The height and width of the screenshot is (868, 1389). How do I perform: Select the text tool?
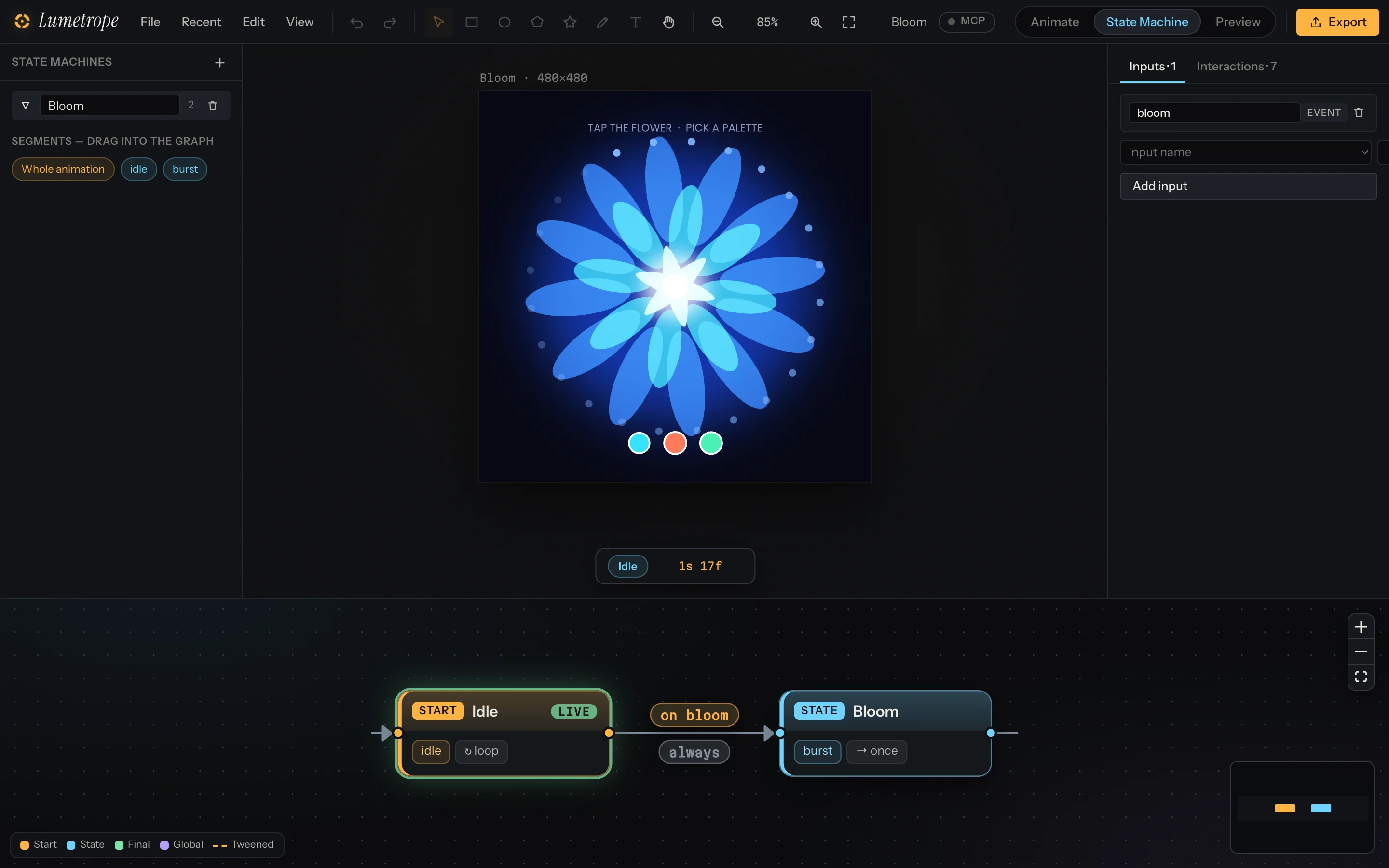[635, 22]
